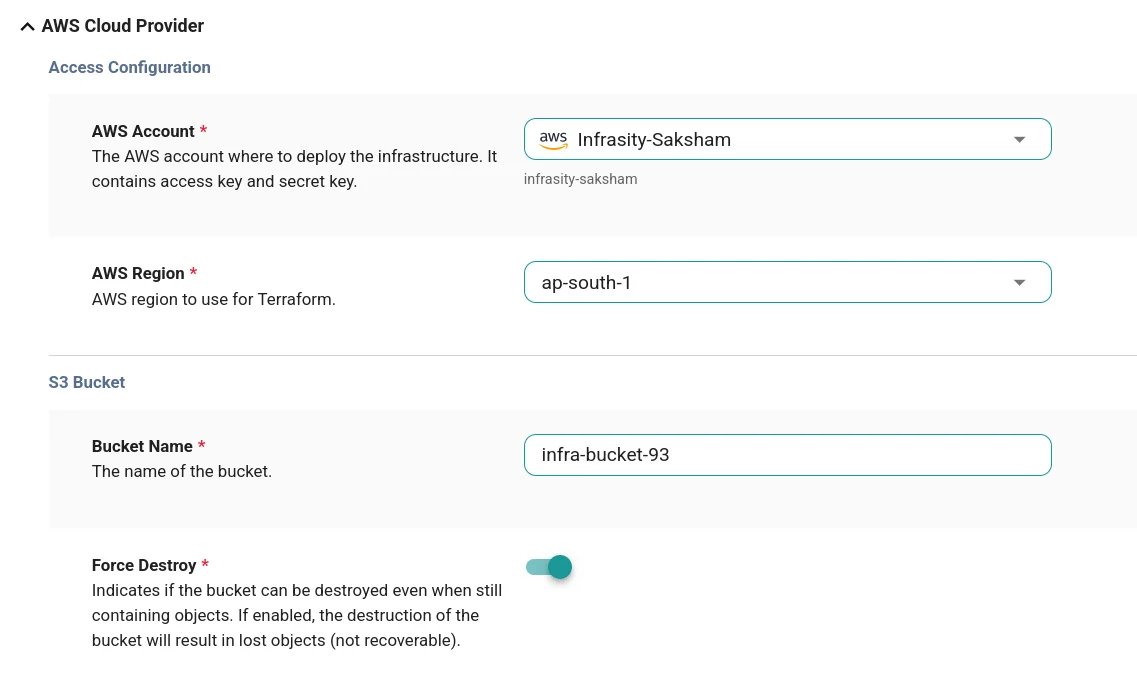
Task: Click the infrasity-saksham helper text
Action: coord(580,180)
